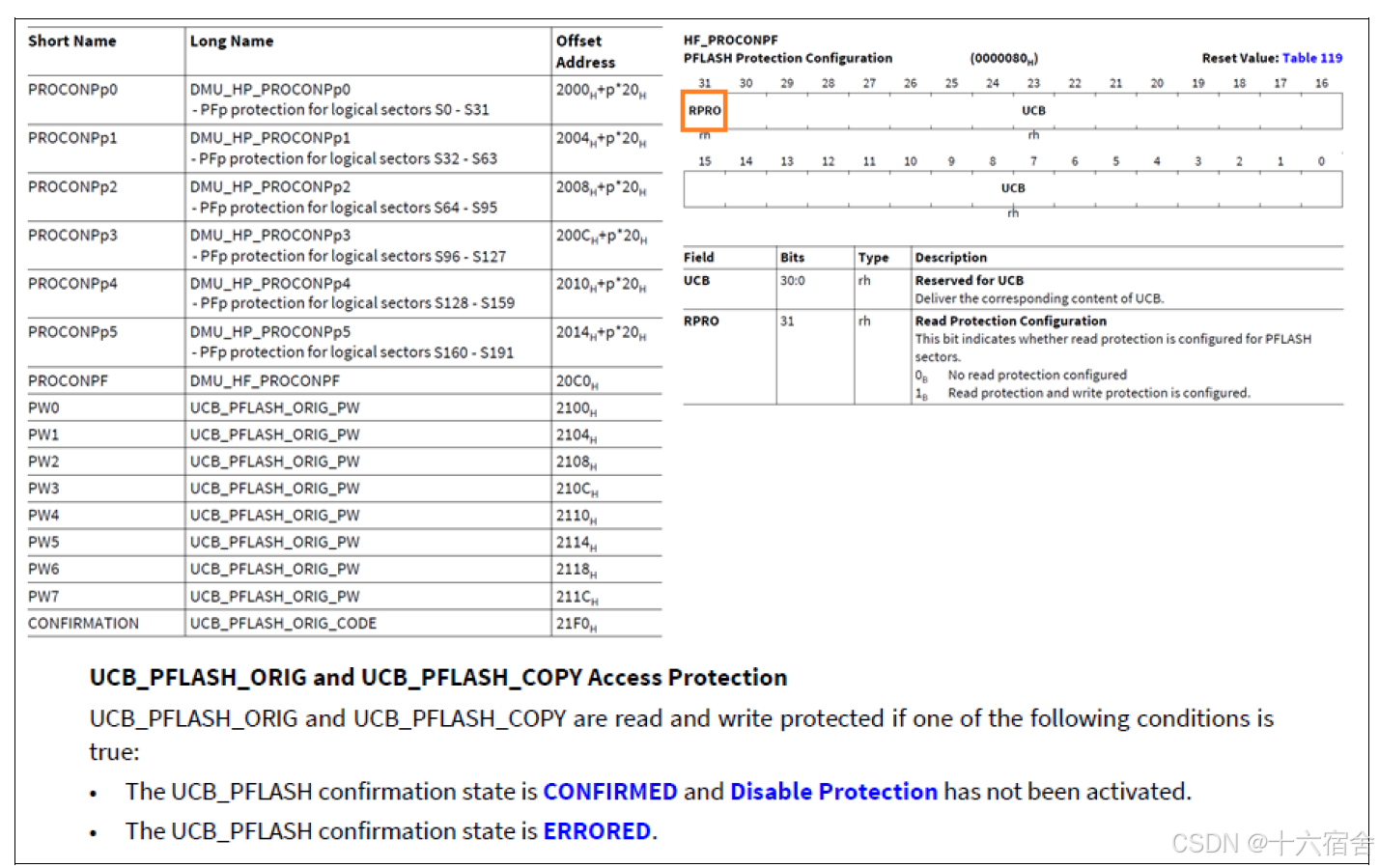The image size is (1379, 868).
Task: Click the '21F0H' offset address cell
Action: [x=577, y=625]
